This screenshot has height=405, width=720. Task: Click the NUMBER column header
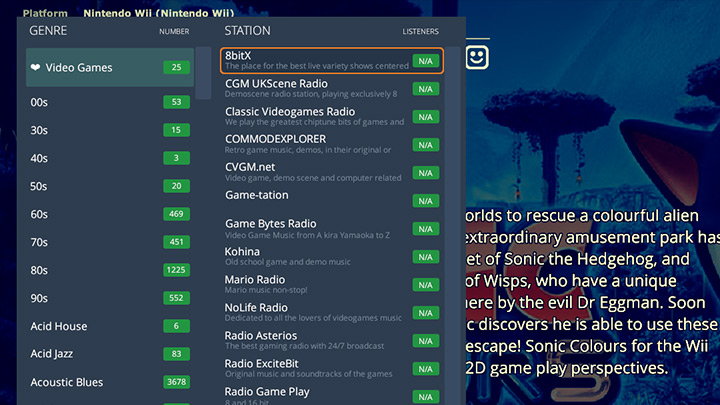(174, 32)
